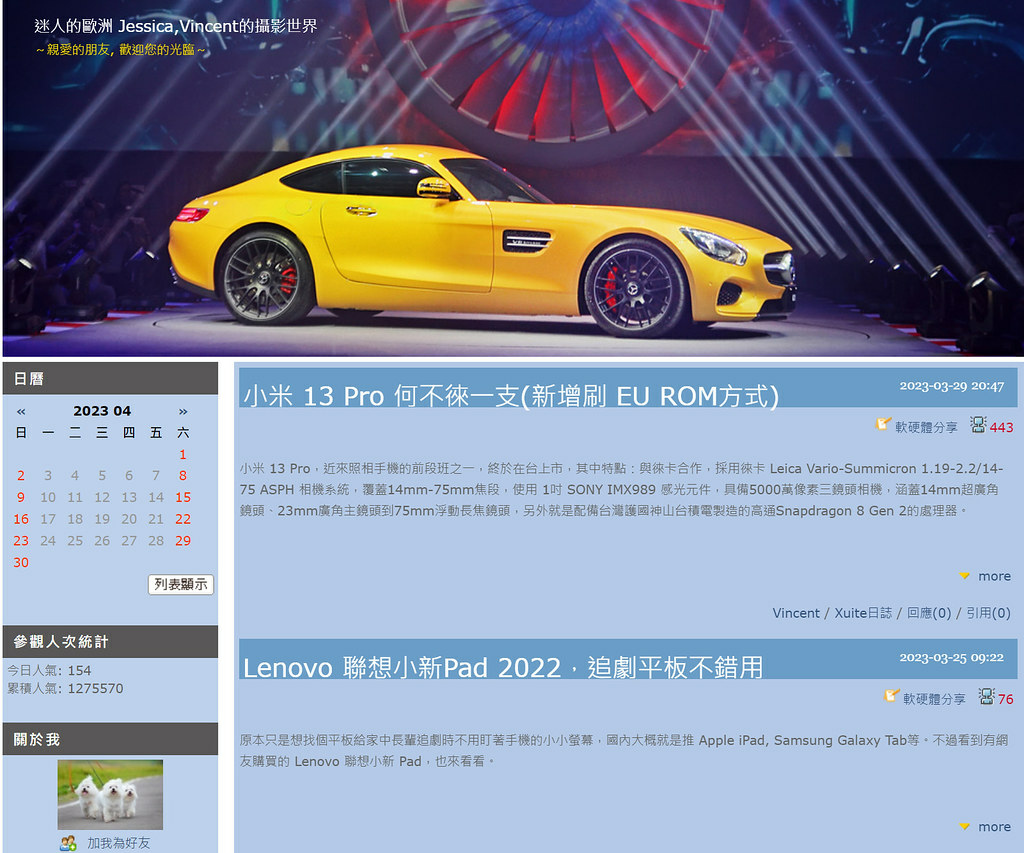Click view counter icon beside 76
1024x853 pixels.
[x=986, y=696]
